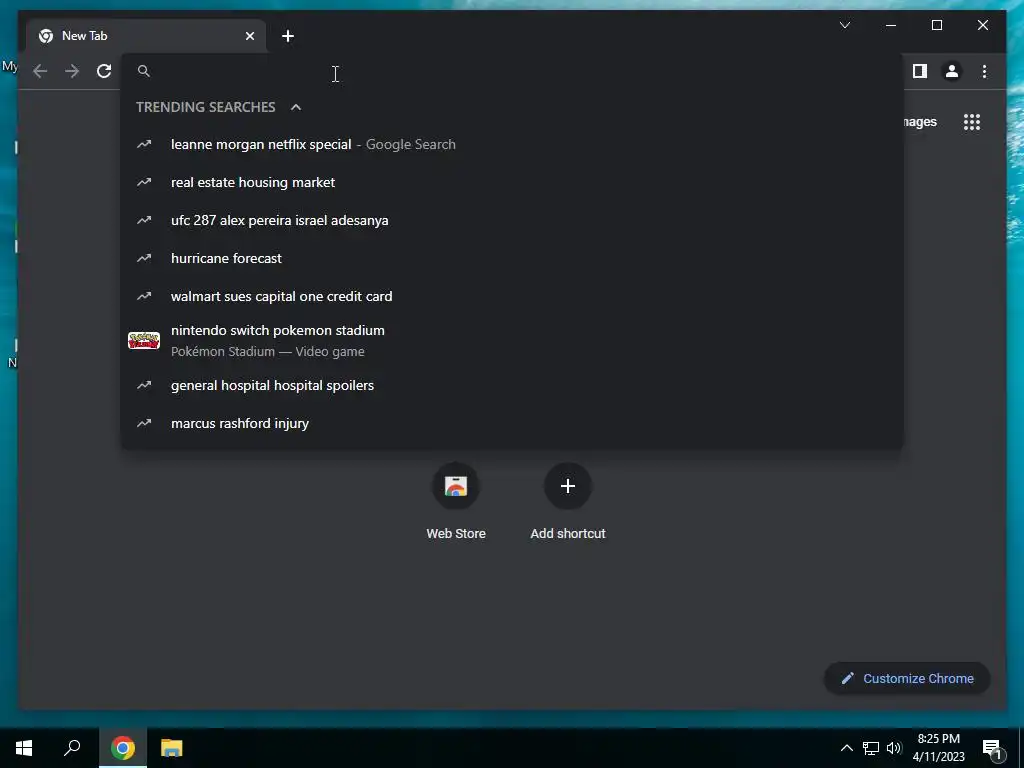Click the browser forward arrow
Image resolution: width=1024 pixels, height=768 pixels.
tap(72, 71)
